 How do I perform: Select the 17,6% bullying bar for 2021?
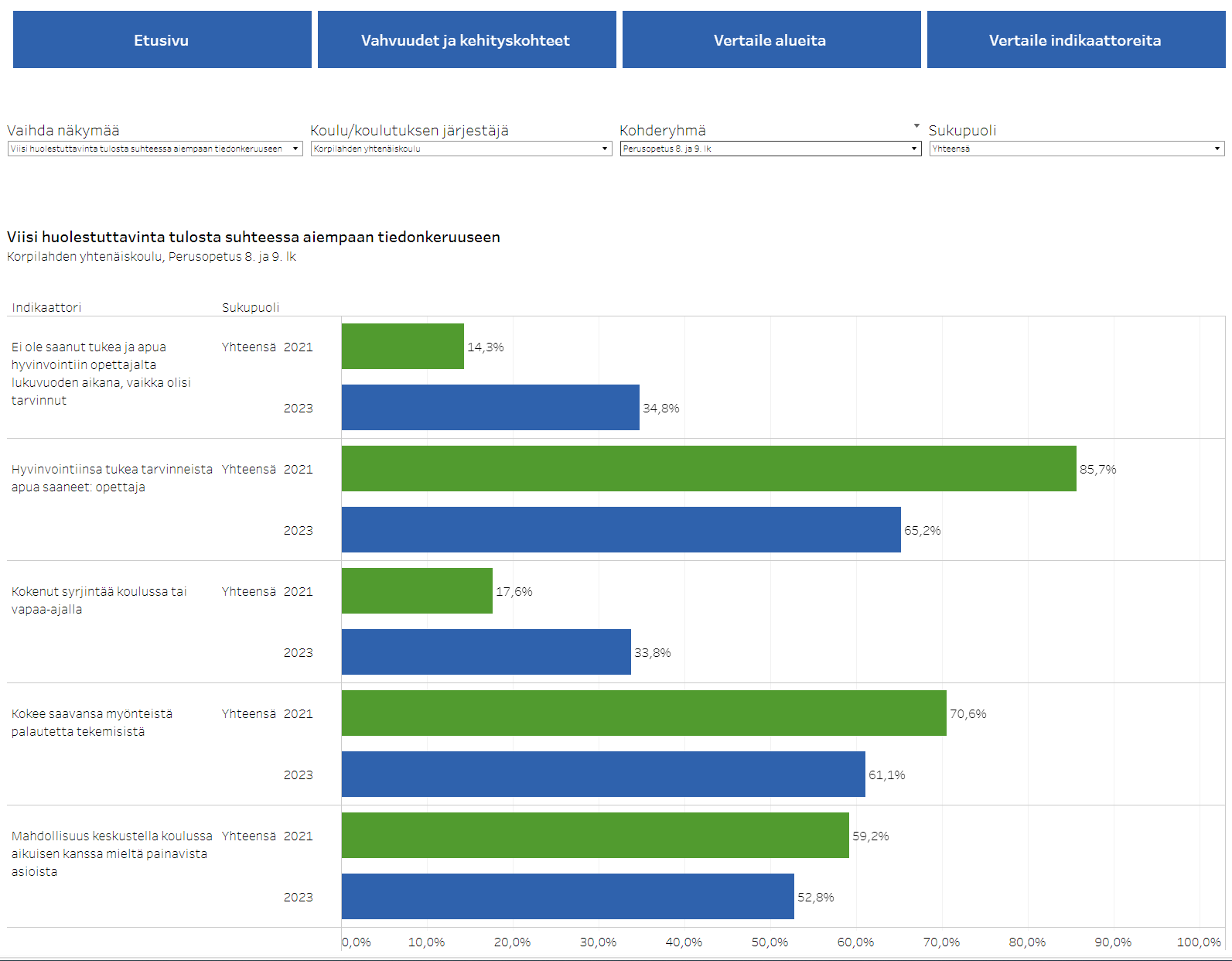point(417,591)
